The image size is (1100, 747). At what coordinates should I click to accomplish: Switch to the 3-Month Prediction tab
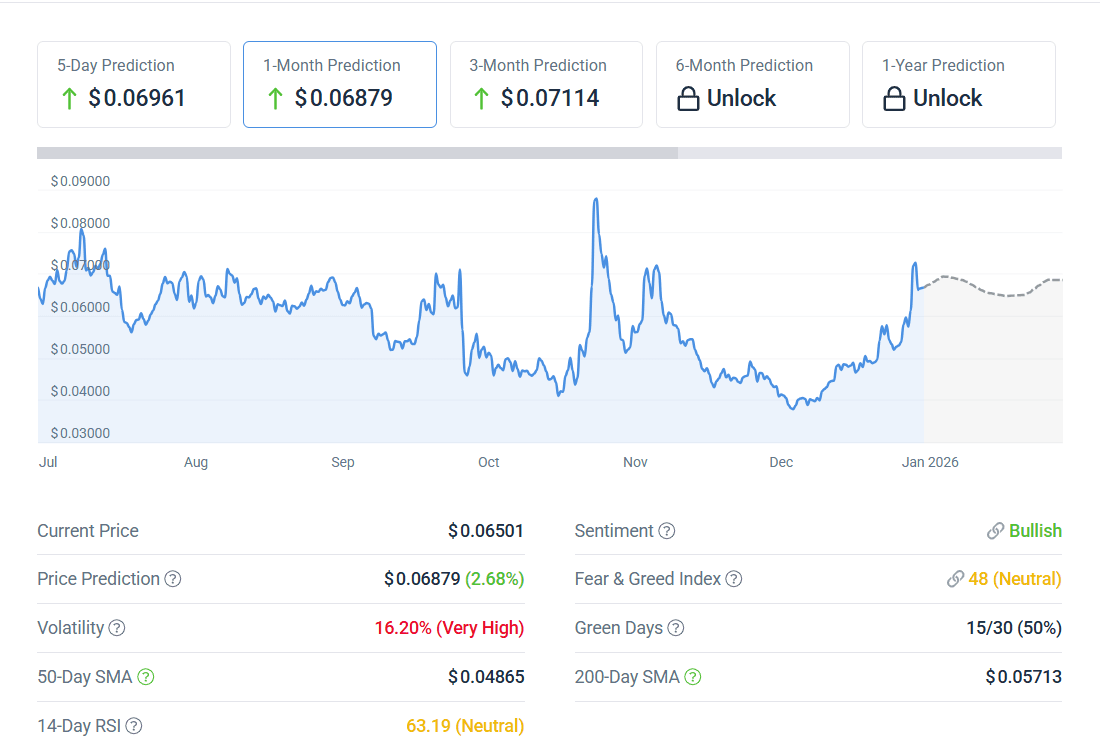(546, 85)
